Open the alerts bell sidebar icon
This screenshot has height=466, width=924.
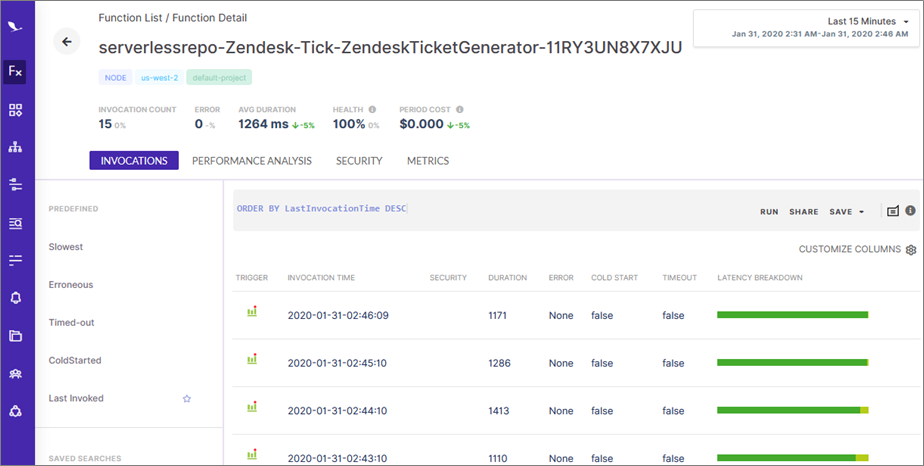click(15, 298)
